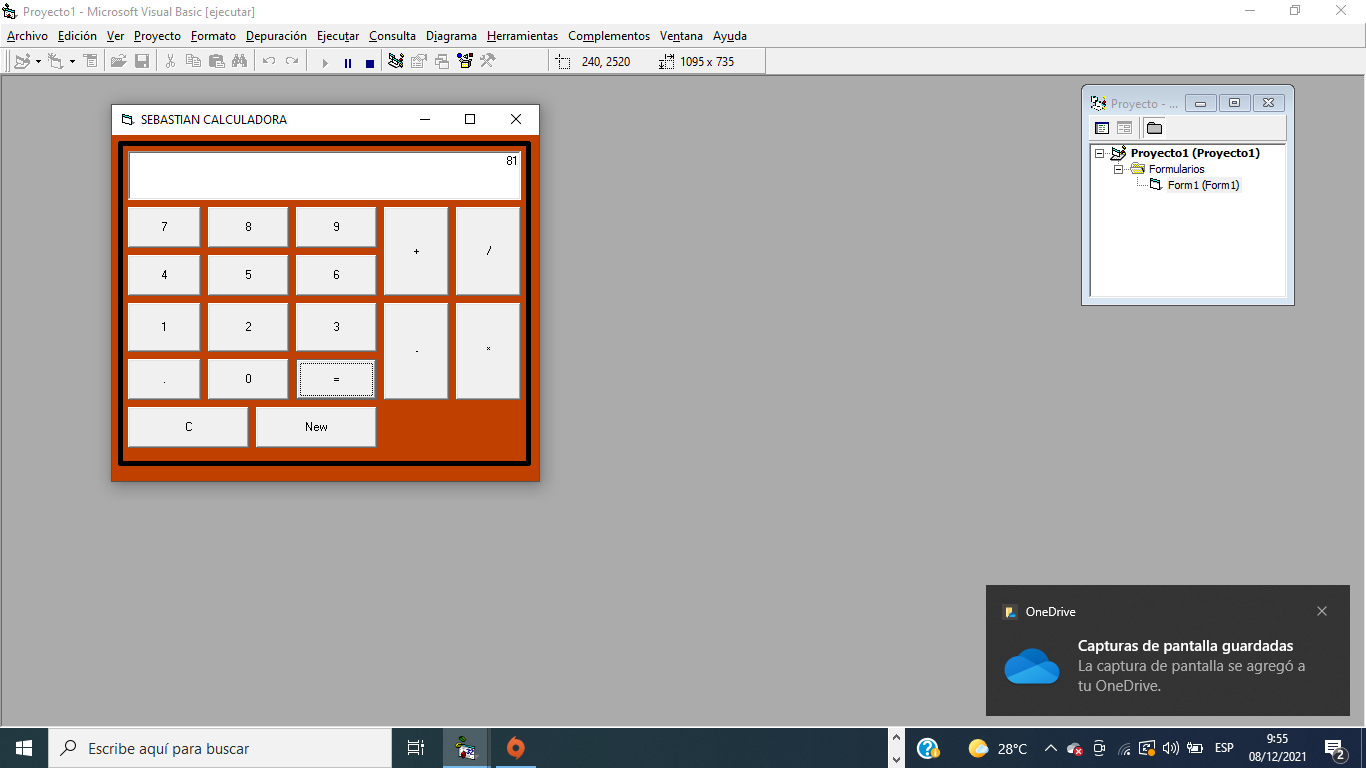The height and width of the screenshot is (768, 1366).
Task: Open the Consulta menu
Action: pos(392,36)
